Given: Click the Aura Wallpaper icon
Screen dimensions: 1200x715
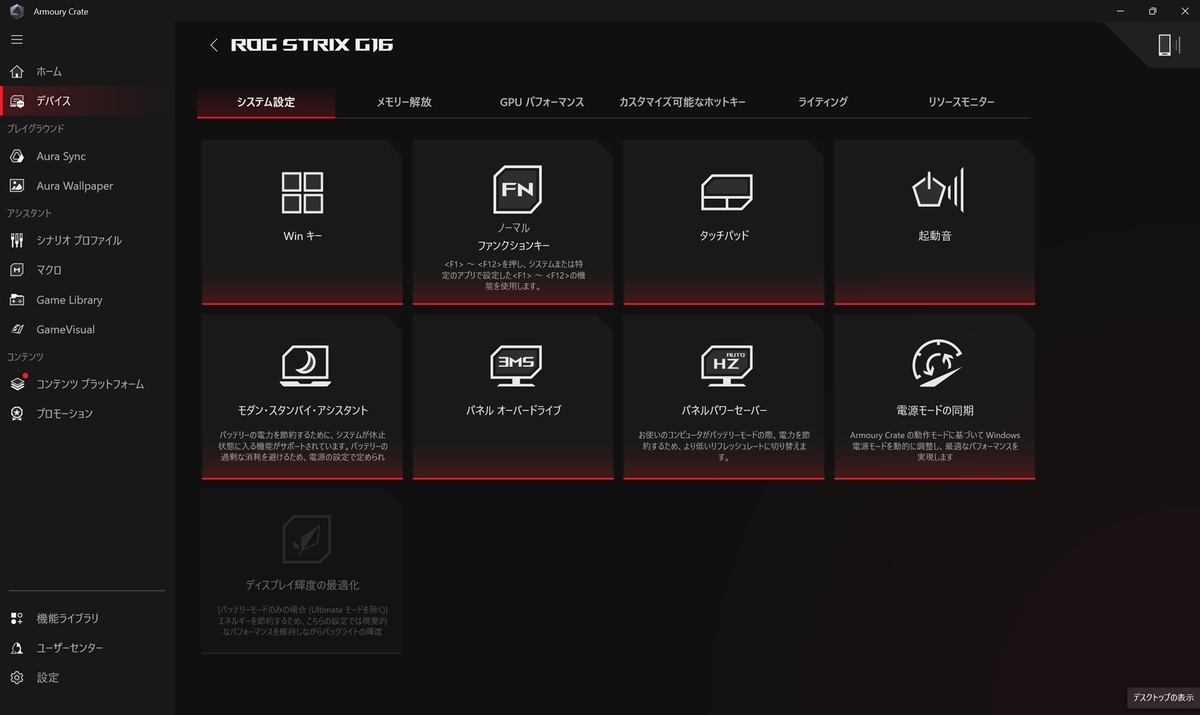Looking at the screenshot, I should pyautogui.click(x=16, y=186).
